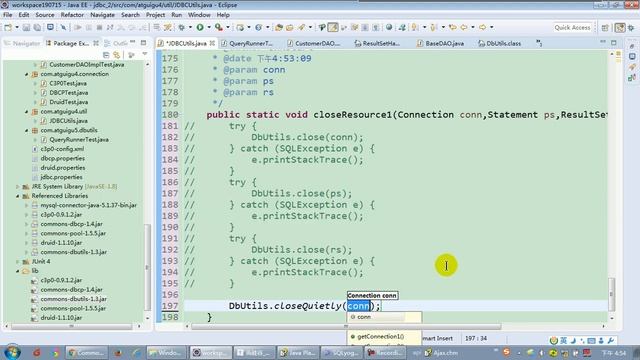Open Forward navigation history dropdown
The width and height of the screenshot is (640, 360).
click(491, 27)
